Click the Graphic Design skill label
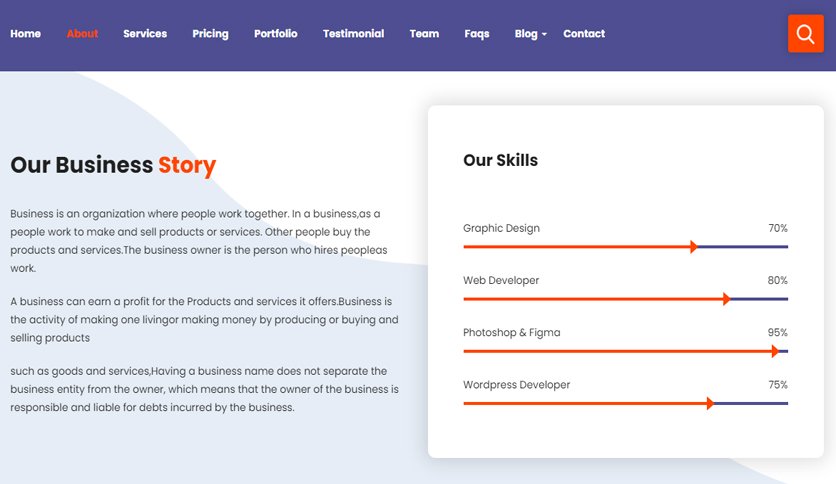The width and height of the screenshot is (836, 484). click(x=501, y=228)
